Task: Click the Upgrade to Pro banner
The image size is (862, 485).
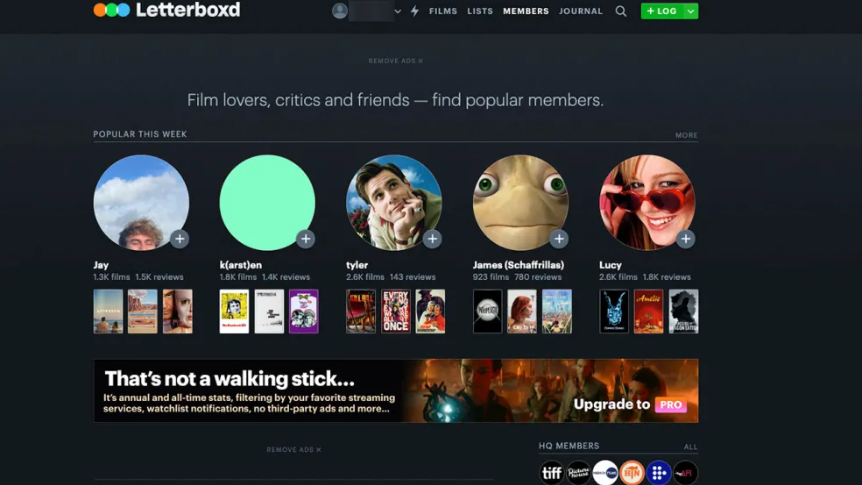Action: pos(396,391)
